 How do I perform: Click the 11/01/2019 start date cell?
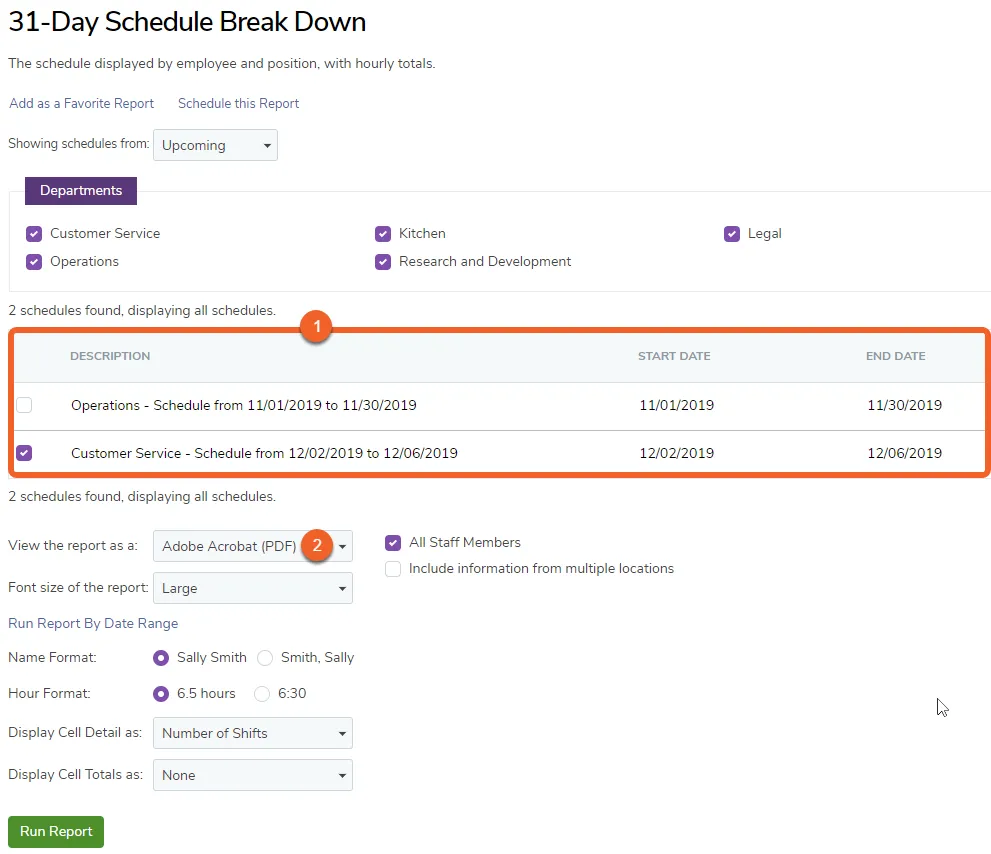pos(676,405)
